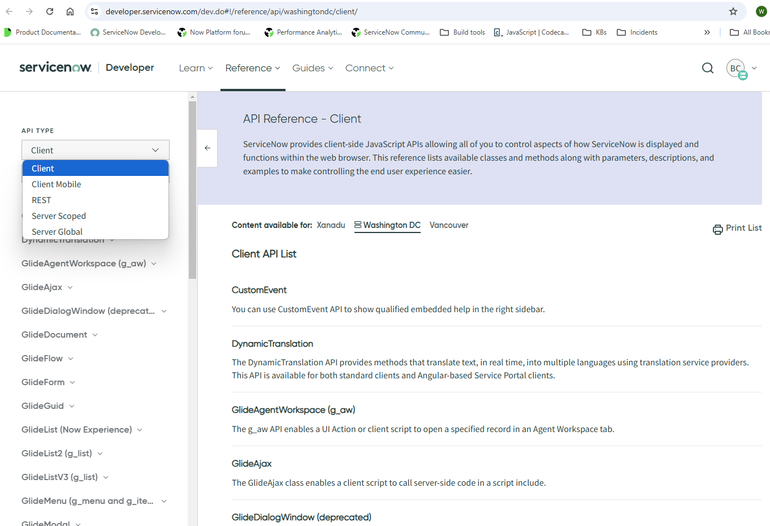Select Client option in dropdown

95,168
